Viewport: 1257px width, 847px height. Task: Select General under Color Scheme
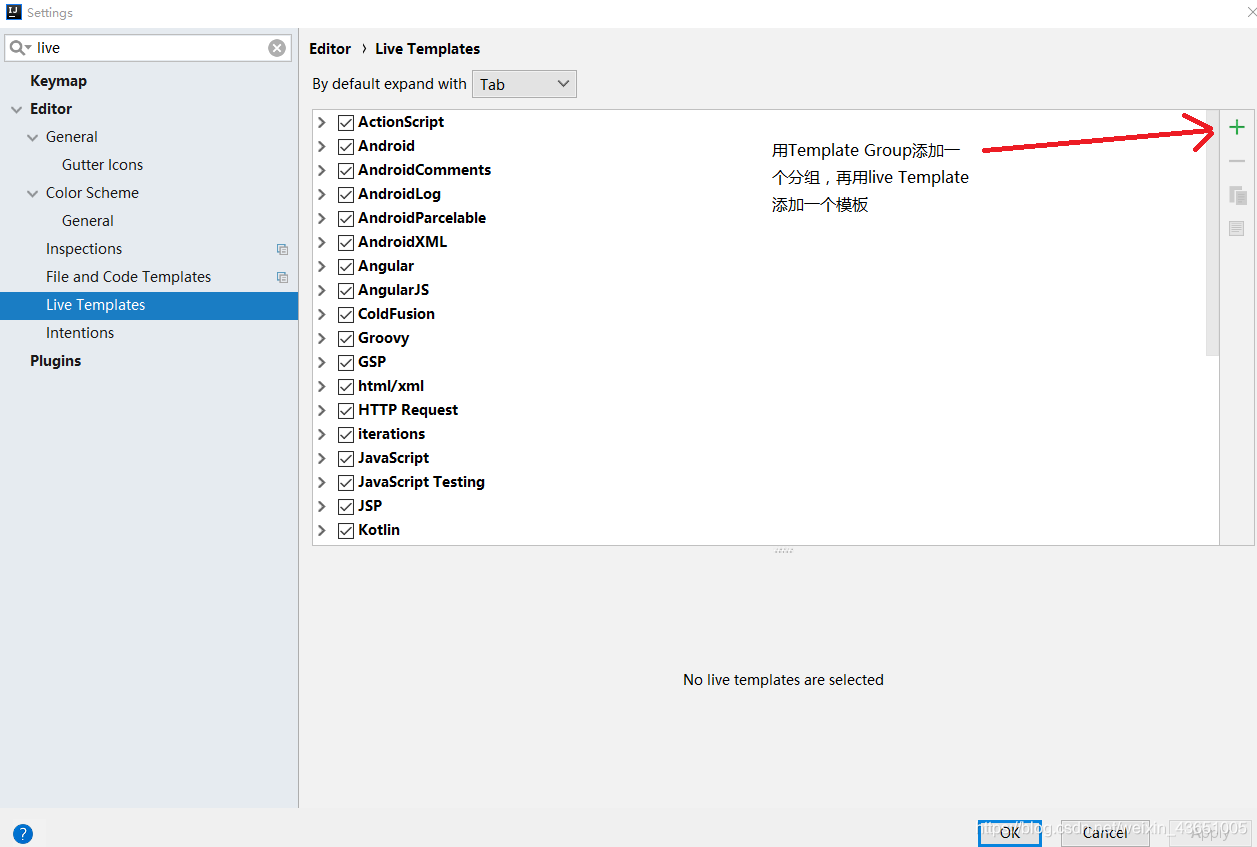click(88, 221)
